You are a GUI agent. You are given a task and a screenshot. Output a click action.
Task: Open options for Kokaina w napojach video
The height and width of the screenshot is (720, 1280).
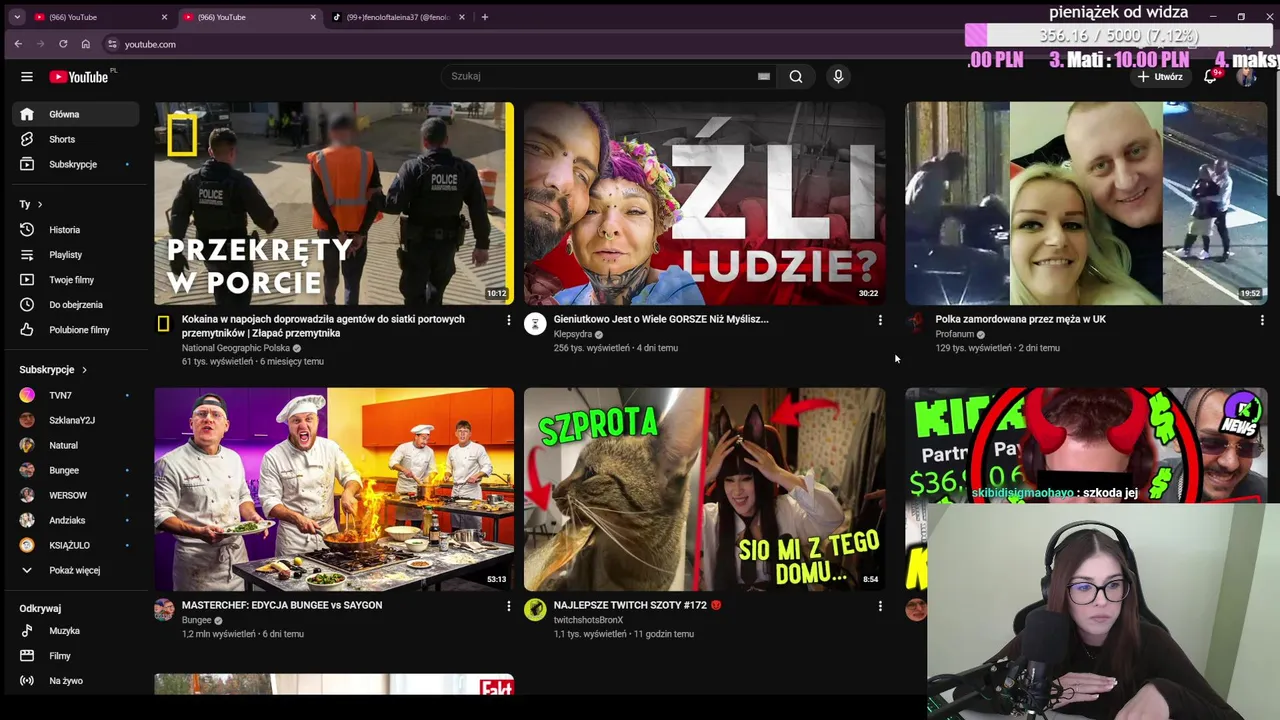click(x=508, y=320)
